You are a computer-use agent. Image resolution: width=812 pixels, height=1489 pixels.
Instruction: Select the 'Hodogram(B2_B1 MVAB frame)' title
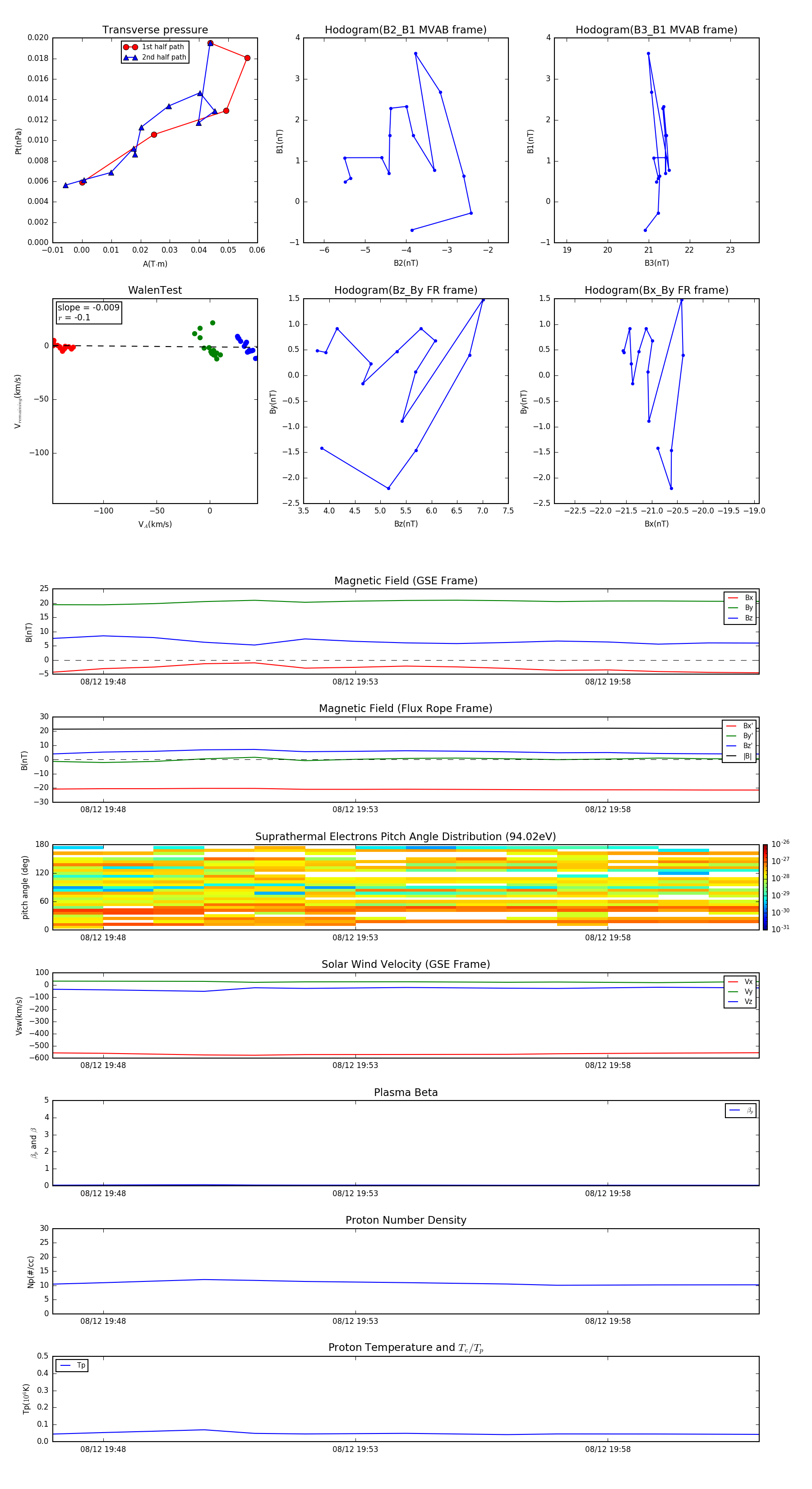(x=406, y=30)
